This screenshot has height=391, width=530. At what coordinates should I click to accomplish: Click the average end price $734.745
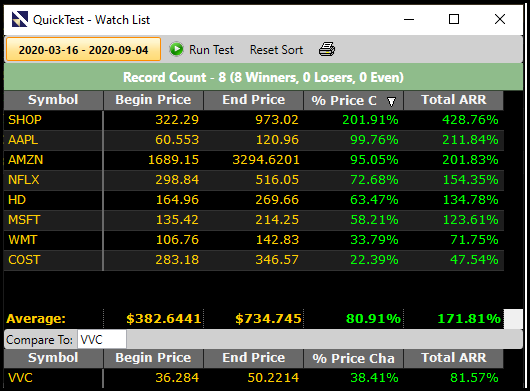pos(268,319)
